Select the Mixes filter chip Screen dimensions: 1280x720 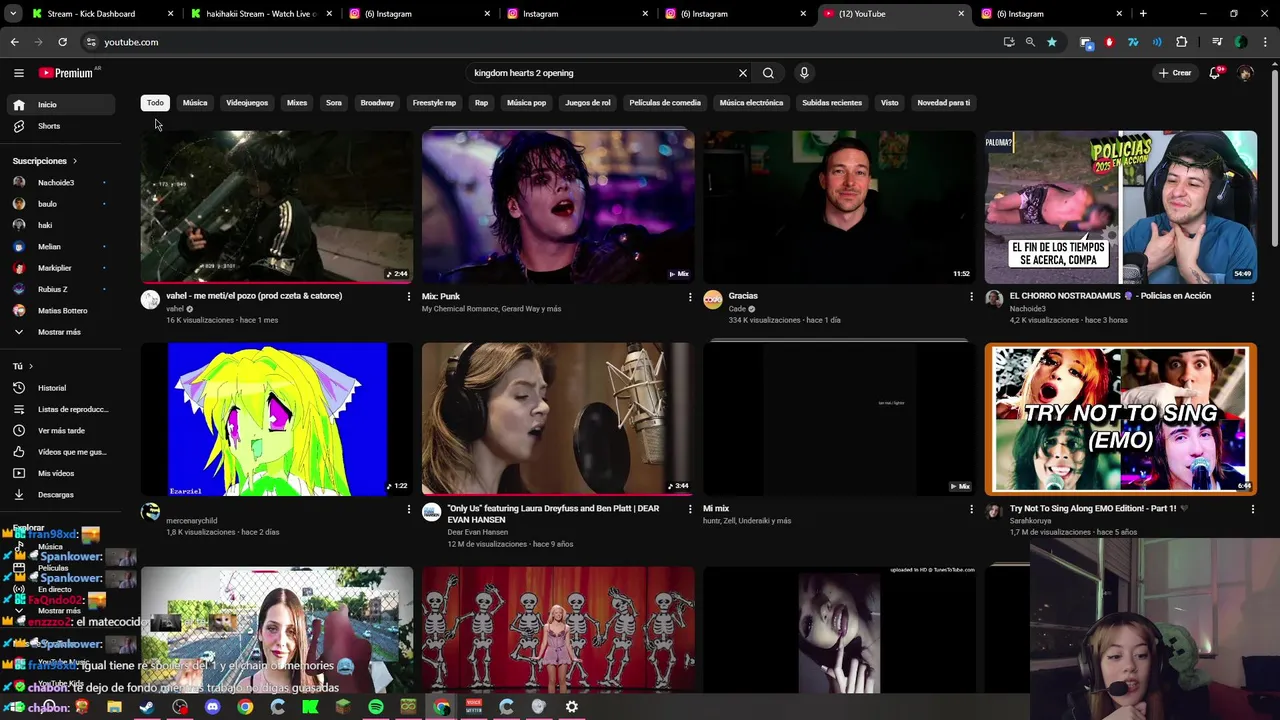[x=297, y=103]
